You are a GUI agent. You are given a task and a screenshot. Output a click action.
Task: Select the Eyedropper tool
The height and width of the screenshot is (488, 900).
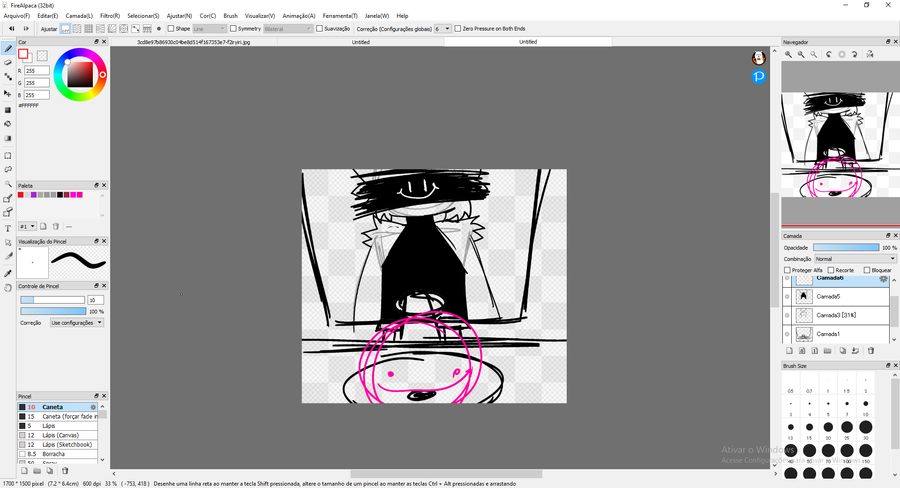point(8,273)
